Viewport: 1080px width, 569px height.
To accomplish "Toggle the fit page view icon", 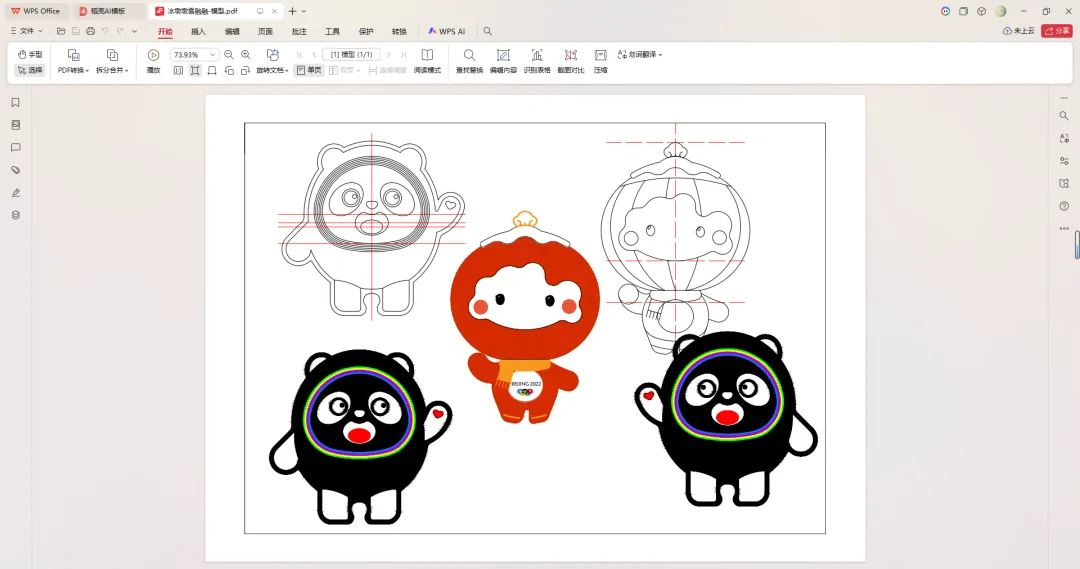I will click(x=195, y=70).
